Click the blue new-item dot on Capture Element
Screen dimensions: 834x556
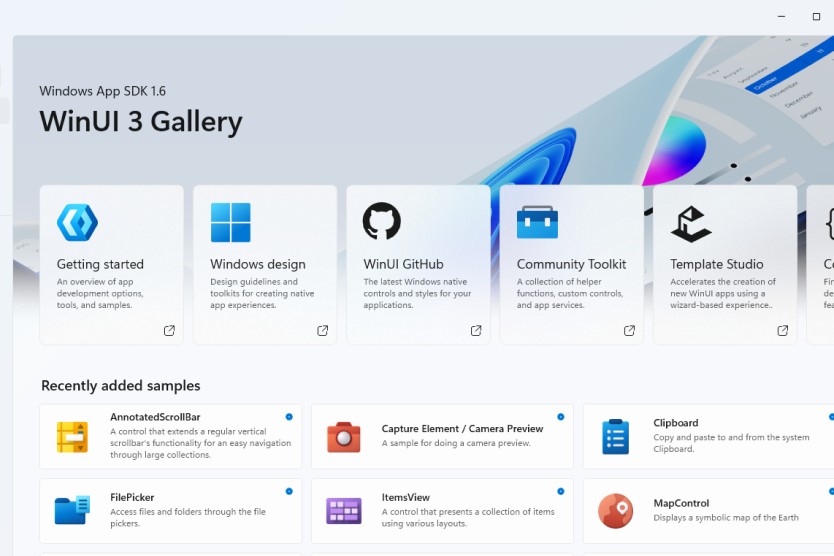click(561, 417)
